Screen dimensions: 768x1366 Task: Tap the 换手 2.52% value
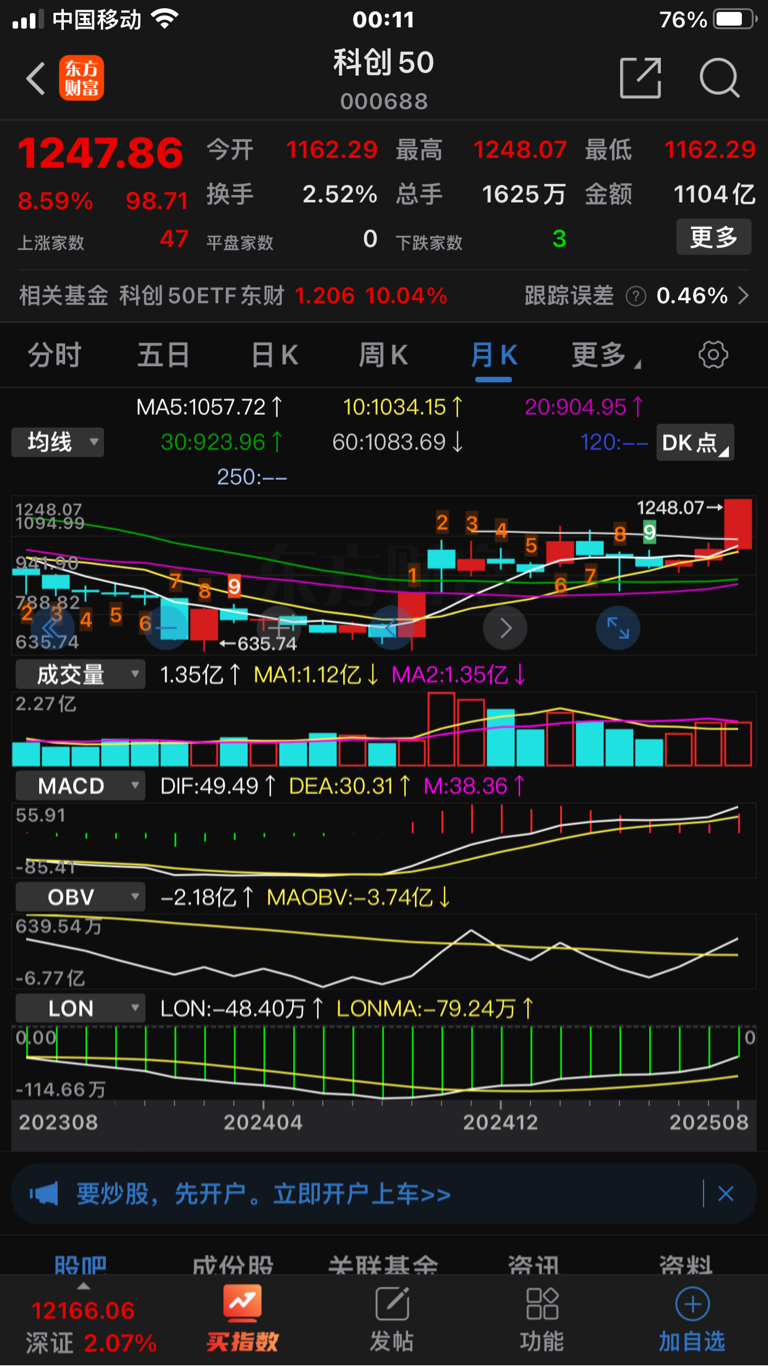click(340, 194)
